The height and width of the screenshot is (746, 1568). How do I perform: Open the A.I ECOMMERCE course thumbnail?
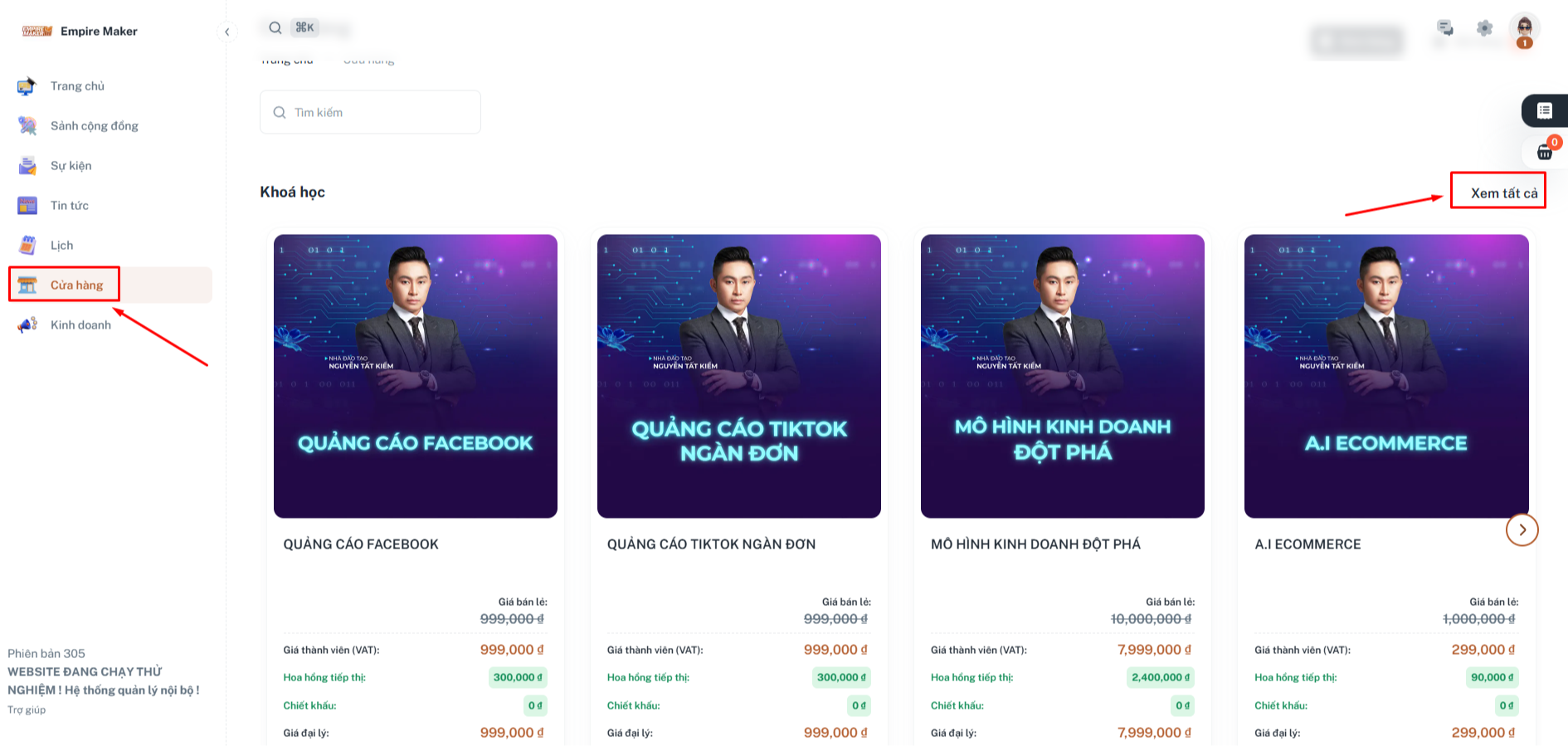pyautogui.click(x=1386, y=377)
